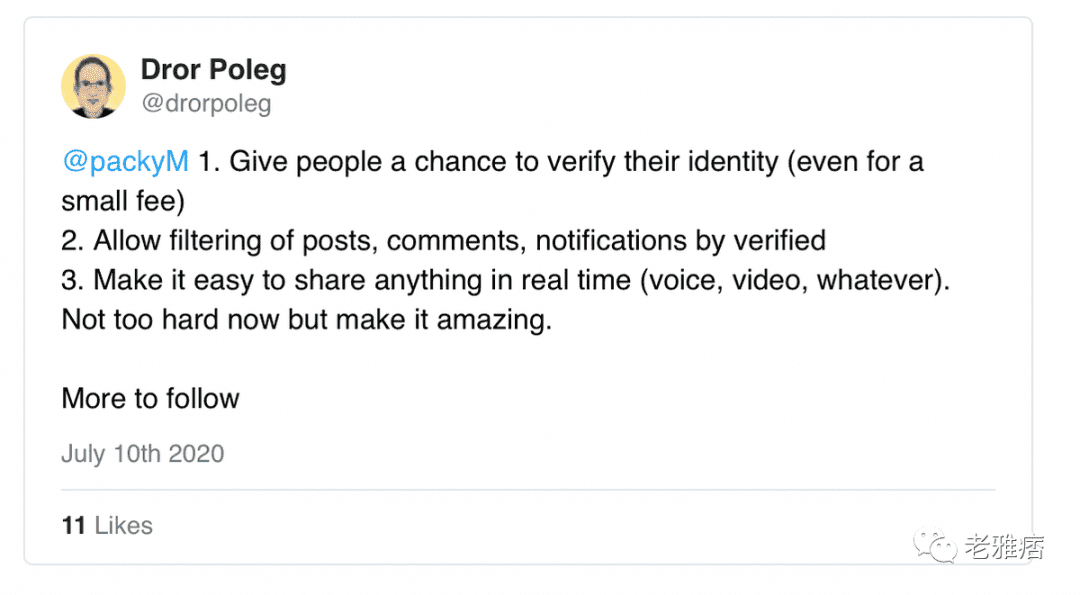Click the word 'verified' in the tweet
This screenshot has width=1080, height=595.
779,240
